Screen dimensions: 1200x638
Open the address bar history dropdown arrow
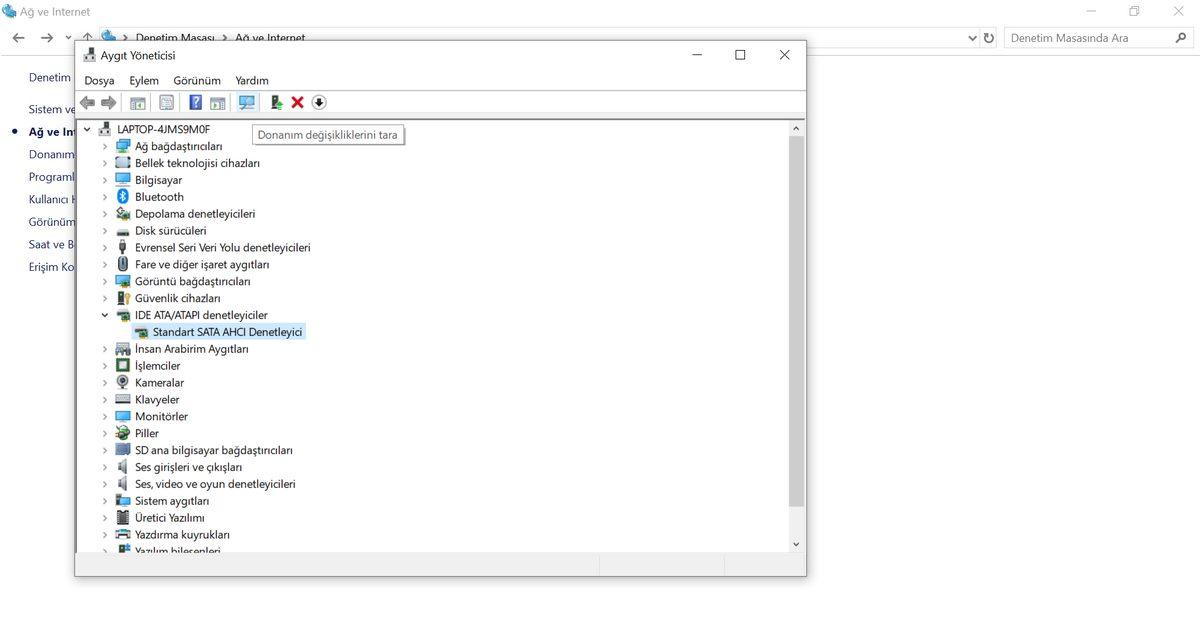tap(971, 37)
